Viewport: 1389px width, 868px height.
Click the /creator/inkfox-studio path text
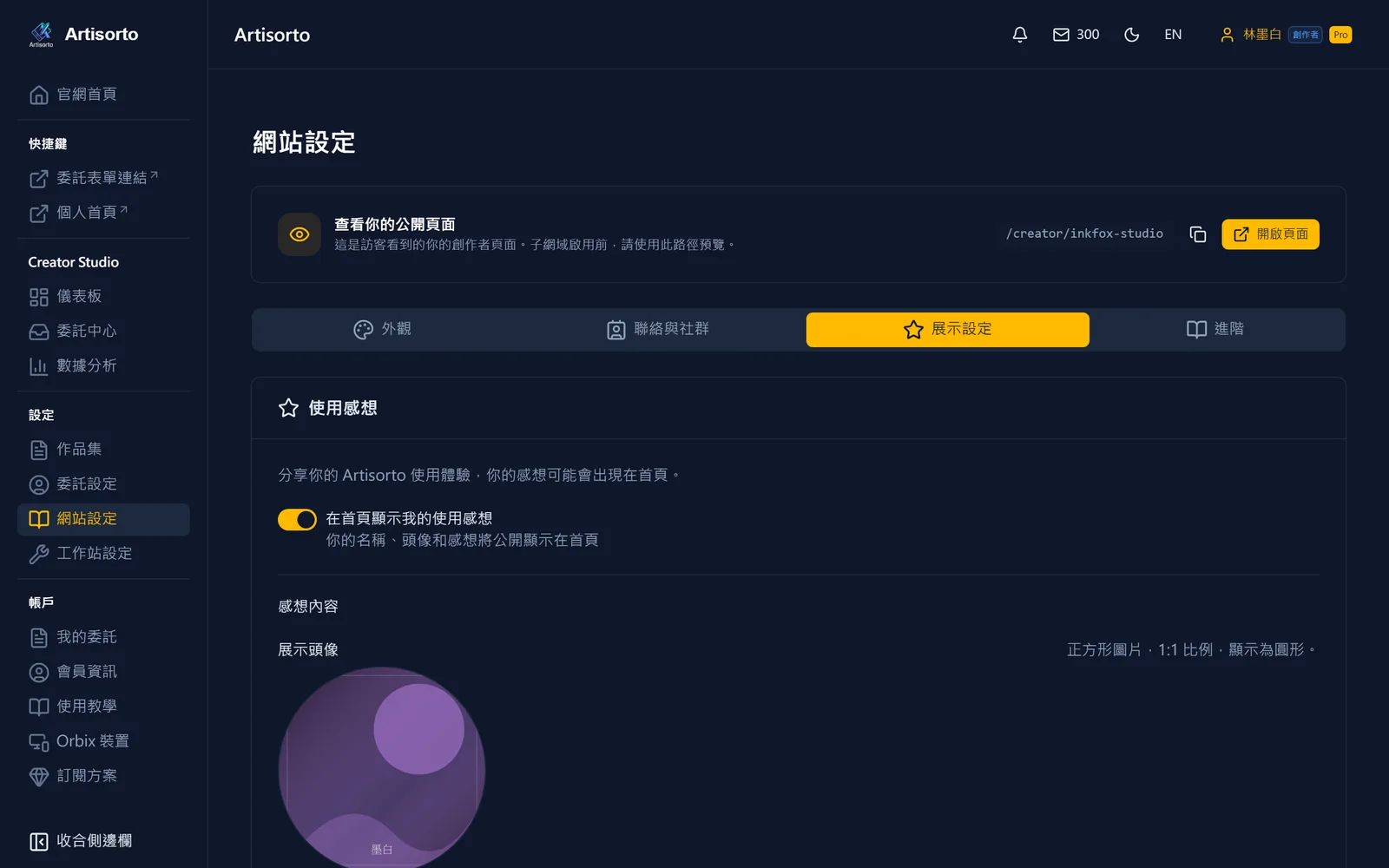pyautogui.click(x=1084, y=233)
